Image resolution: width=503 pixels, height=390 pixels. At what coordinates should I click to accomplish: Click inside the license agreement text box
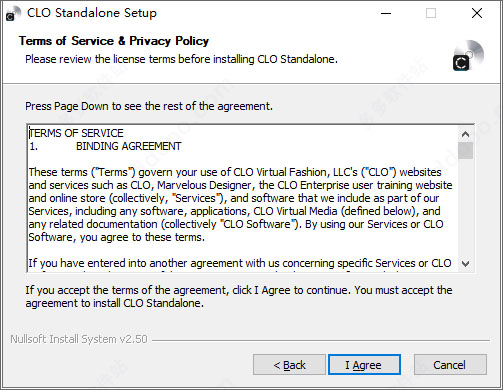243,198
